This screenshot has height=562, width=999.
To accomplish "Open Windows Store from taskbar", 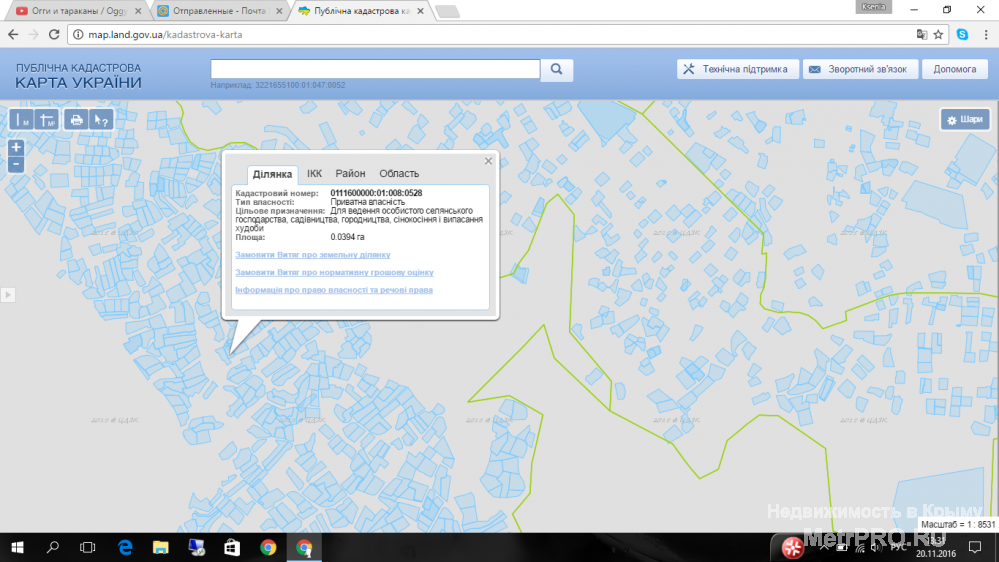I will (x=232, y=547).
